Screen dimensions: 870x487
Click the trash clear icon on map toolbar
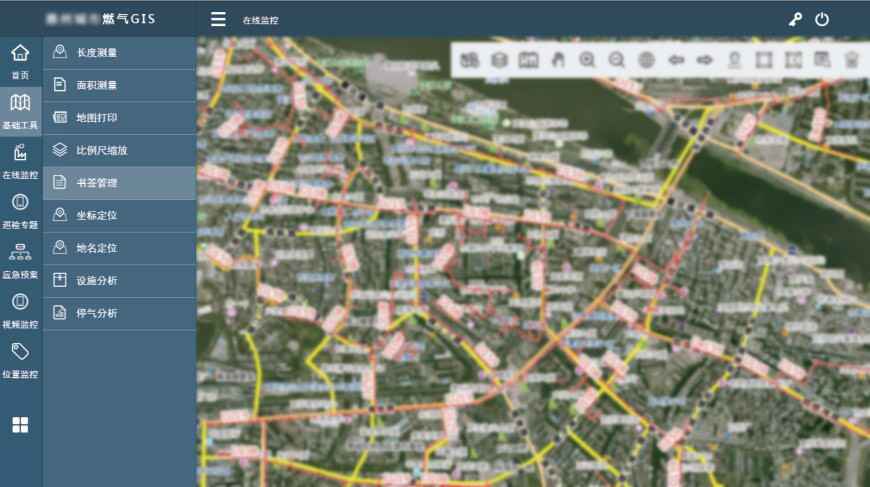pyautogui.click(x=852, y=60)
